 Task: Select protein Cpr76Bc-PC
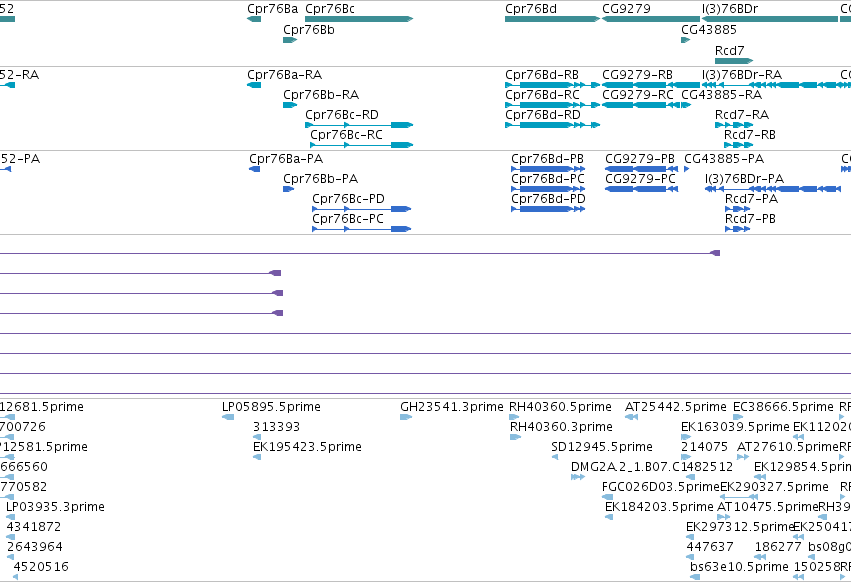(x=348, y=219)
